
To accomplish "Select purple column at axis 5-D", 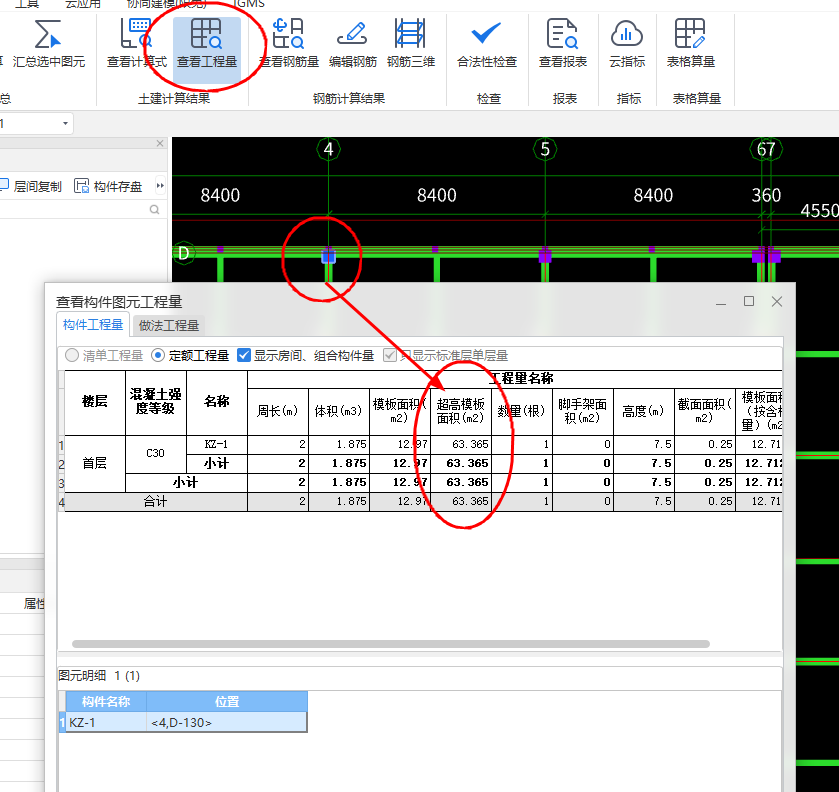I will click(545, 255).
